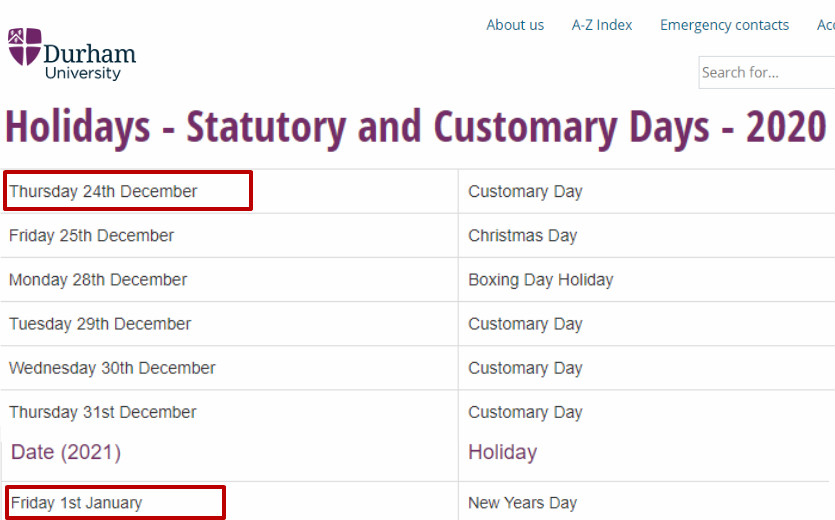Image resolution: width=835 pixels, height=520 pixels.
Task: Click the Boxing Day Holiday entry
Action: coord(541,280)
